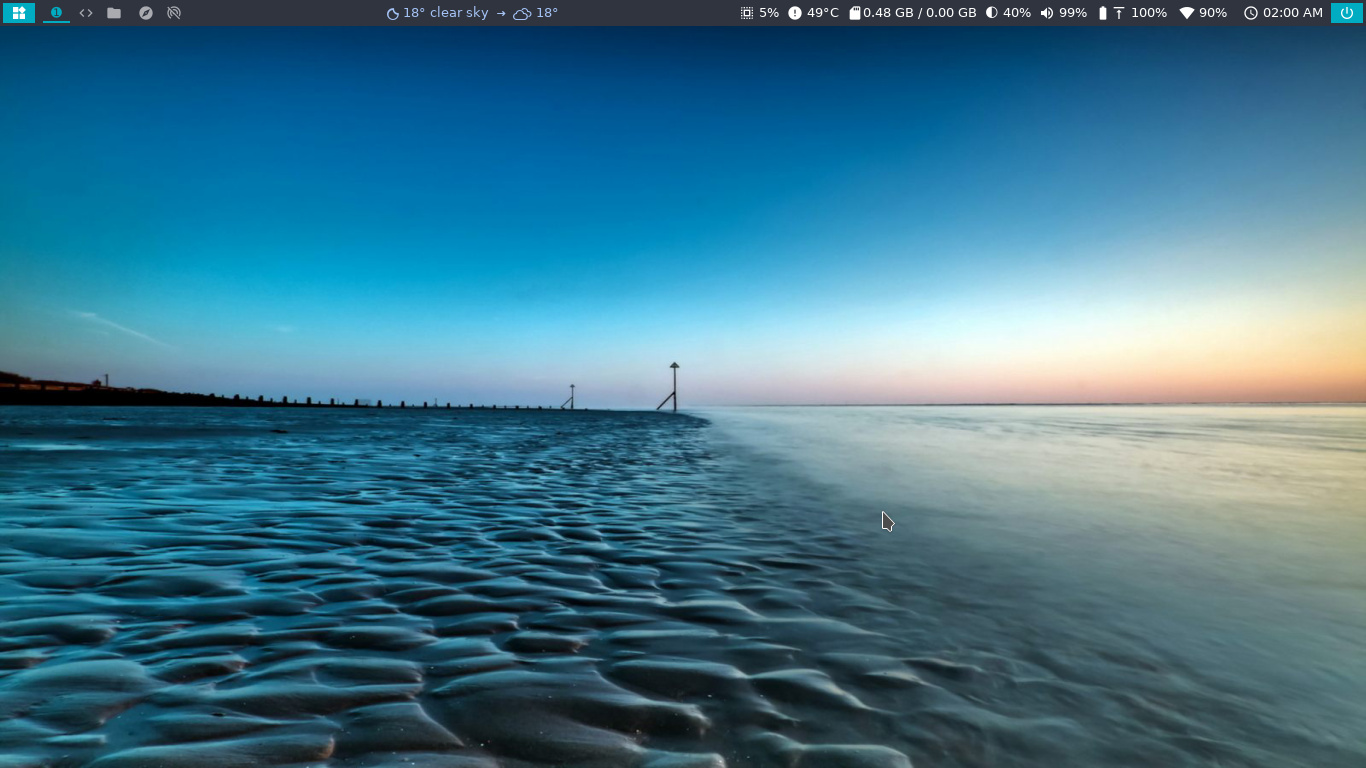The height and width of the screenshot is (768, 1366).
Task: Click the 49°C temperature reading
Action: click(823, 13)
